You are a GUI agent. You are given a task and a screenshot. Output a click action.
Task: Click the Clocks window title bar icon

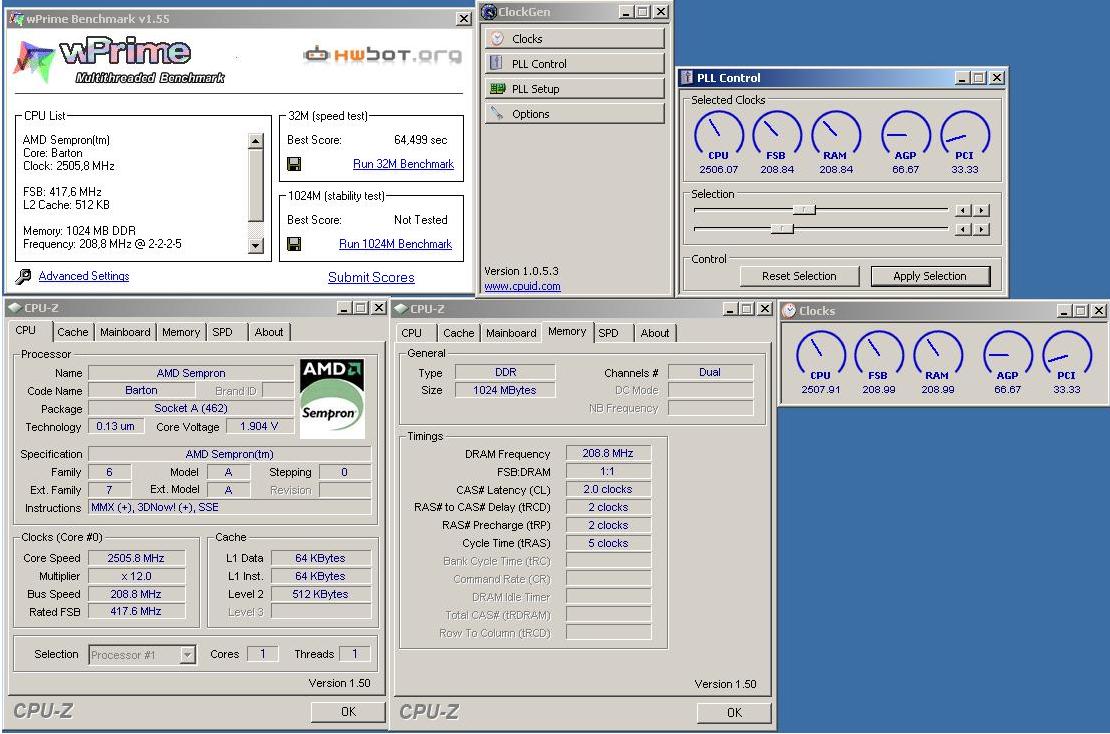tap(789, 311)
